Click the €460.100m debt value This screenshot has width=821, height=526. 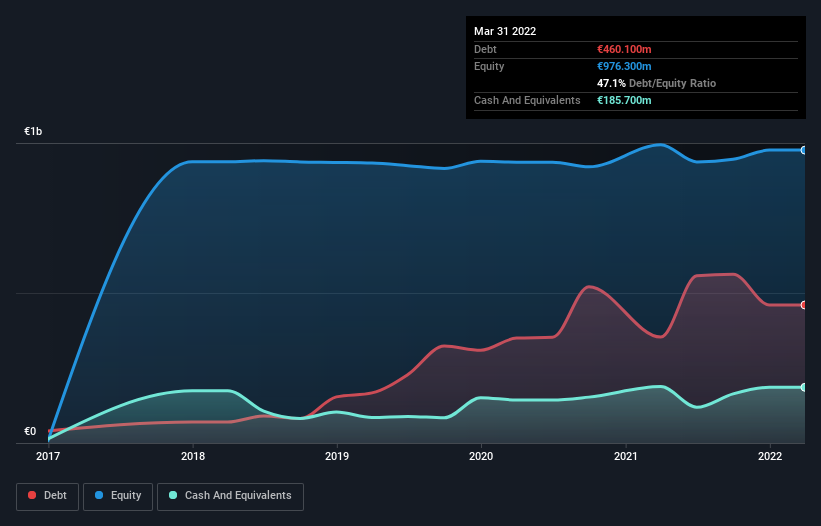[624, 49]
